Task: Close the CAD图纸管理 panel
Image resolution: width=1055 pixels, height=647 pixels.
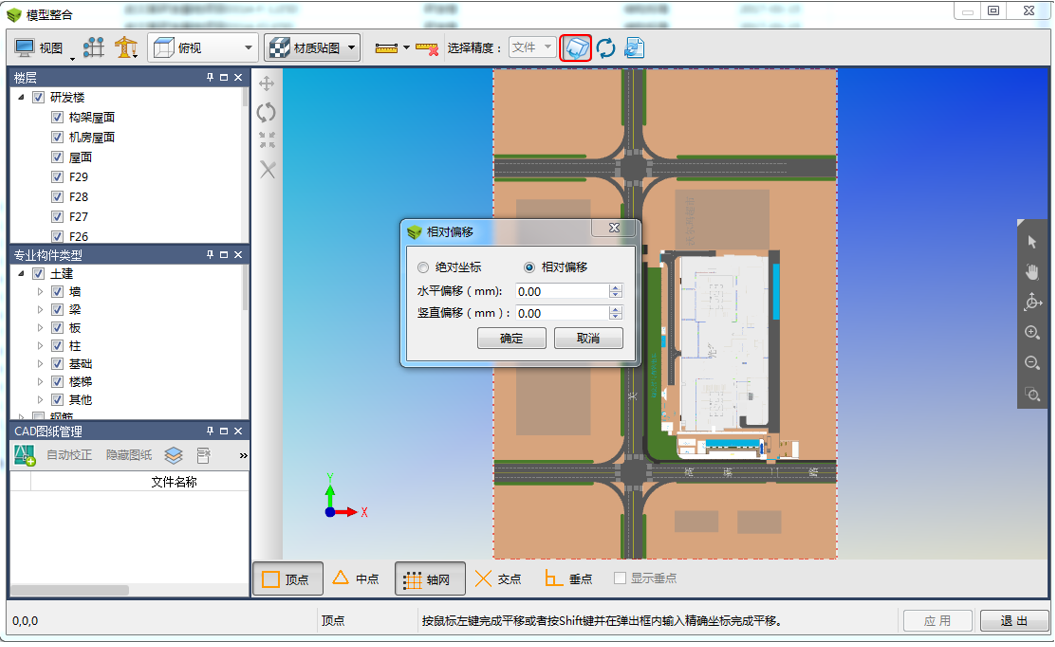Action: 238,431
